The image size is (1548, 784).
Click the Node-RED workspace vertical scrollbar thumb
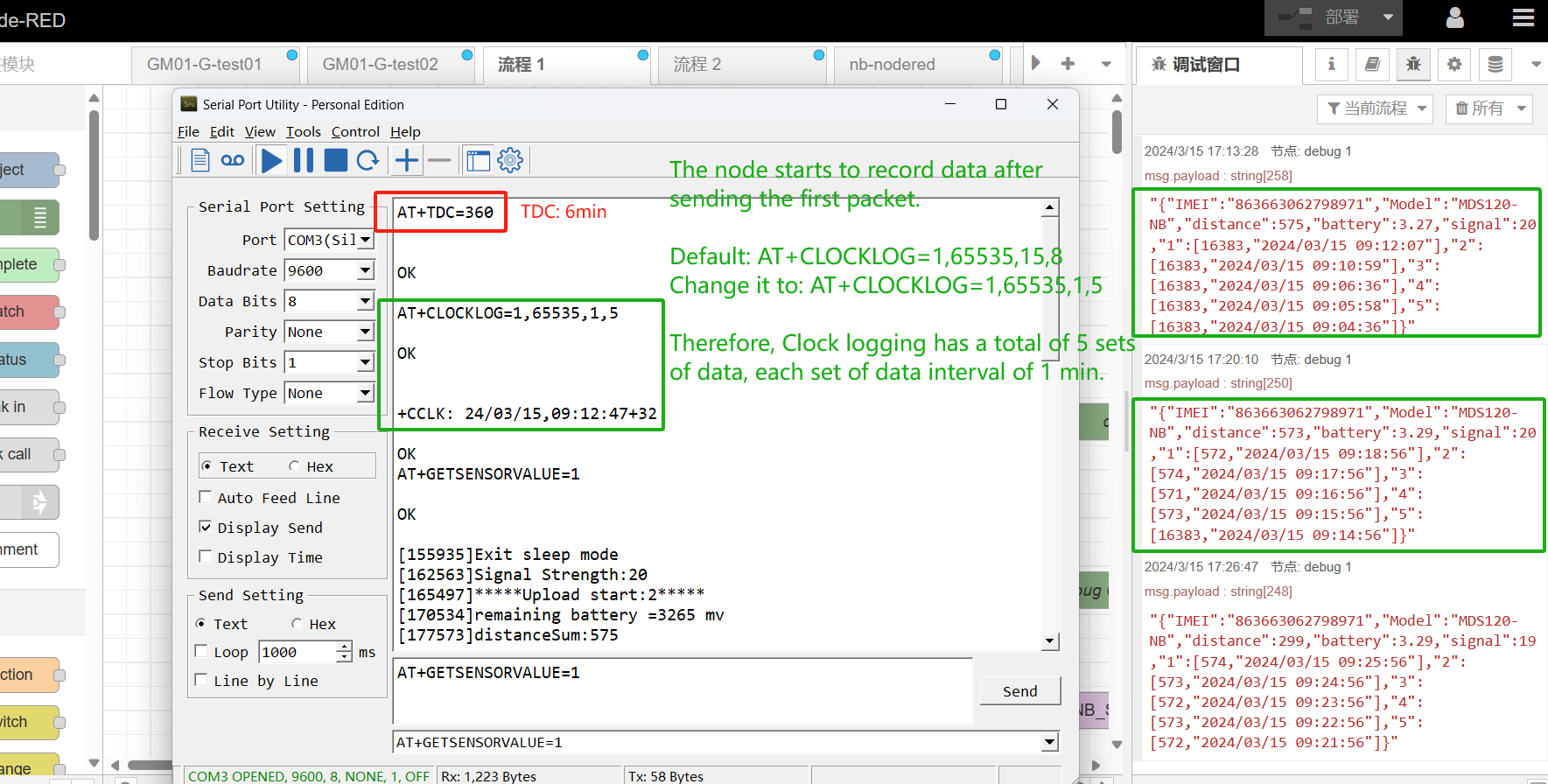[x=1117, y=131]
